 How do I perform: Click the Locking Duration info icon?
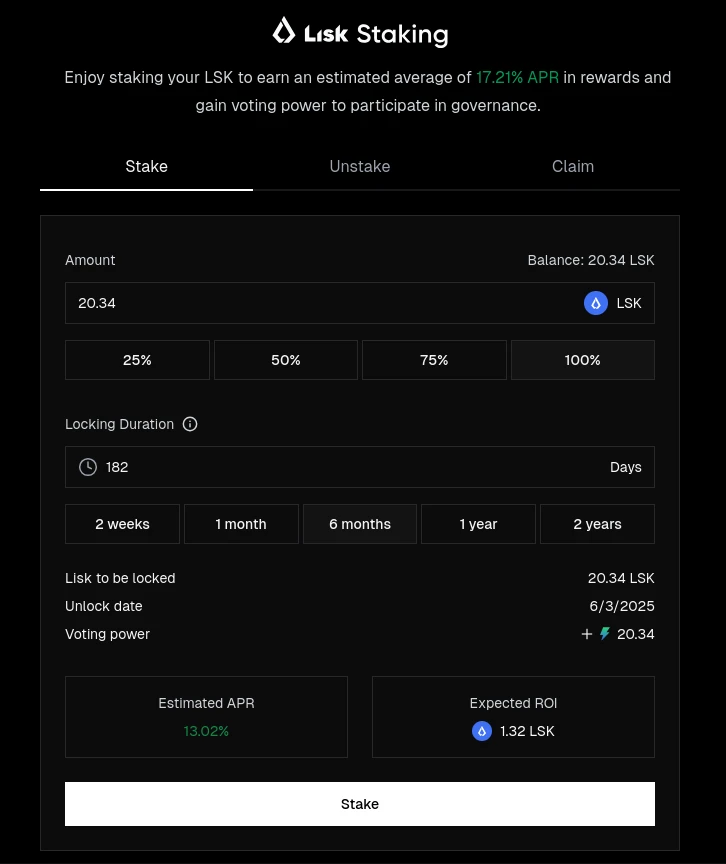[190, 424]
